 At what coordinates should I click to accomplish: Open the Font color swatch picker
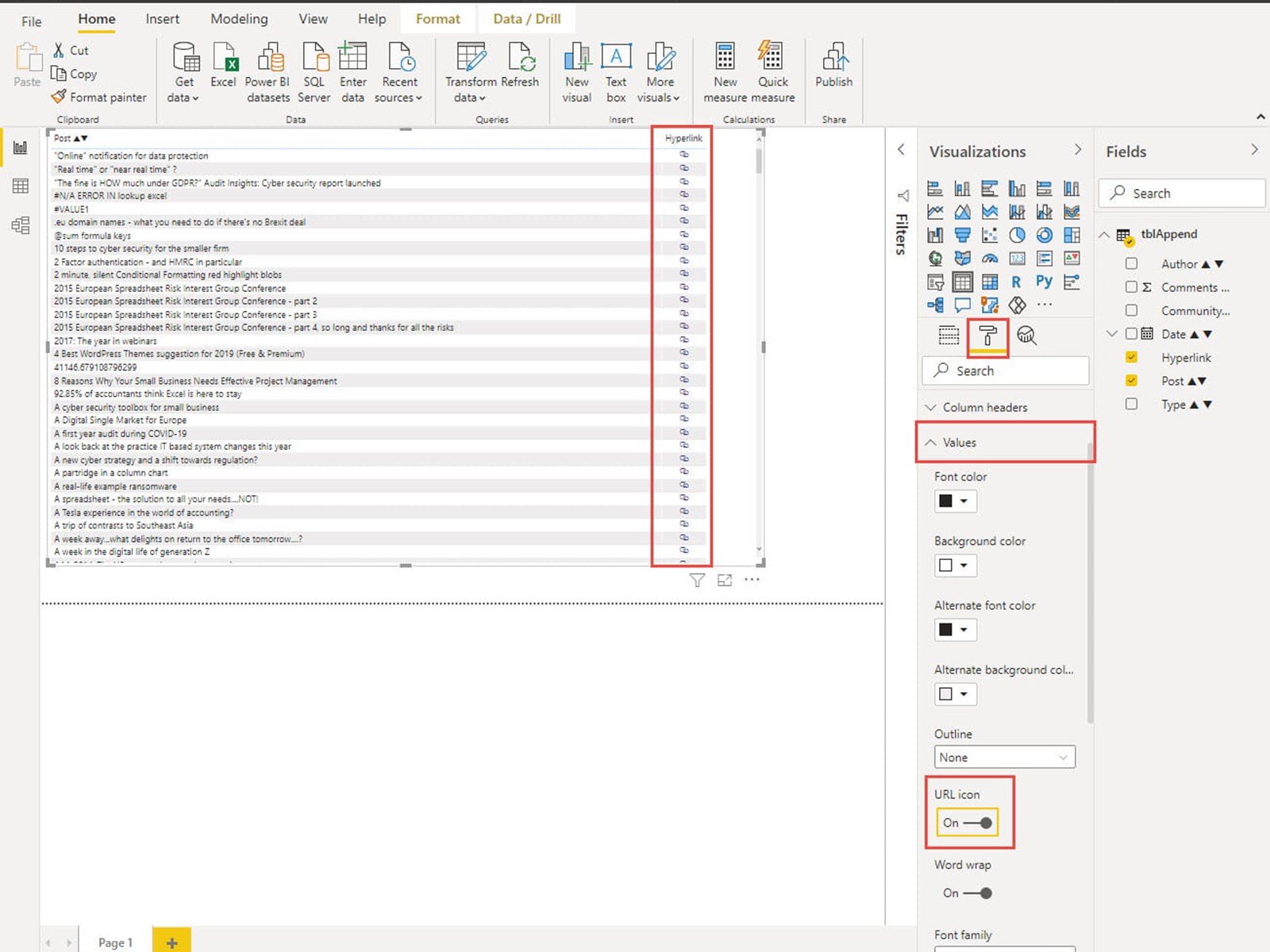(954, 501)
